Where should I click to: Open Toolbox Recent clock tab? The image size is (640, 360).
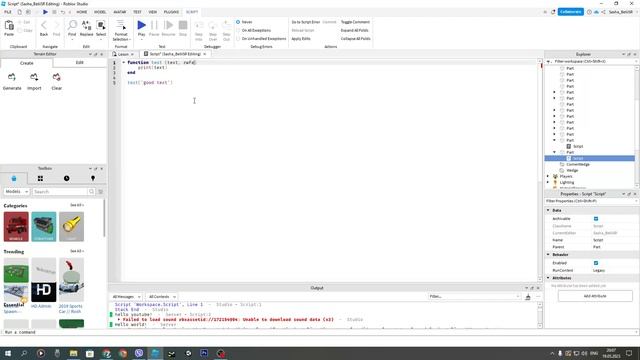click(66, 178)
